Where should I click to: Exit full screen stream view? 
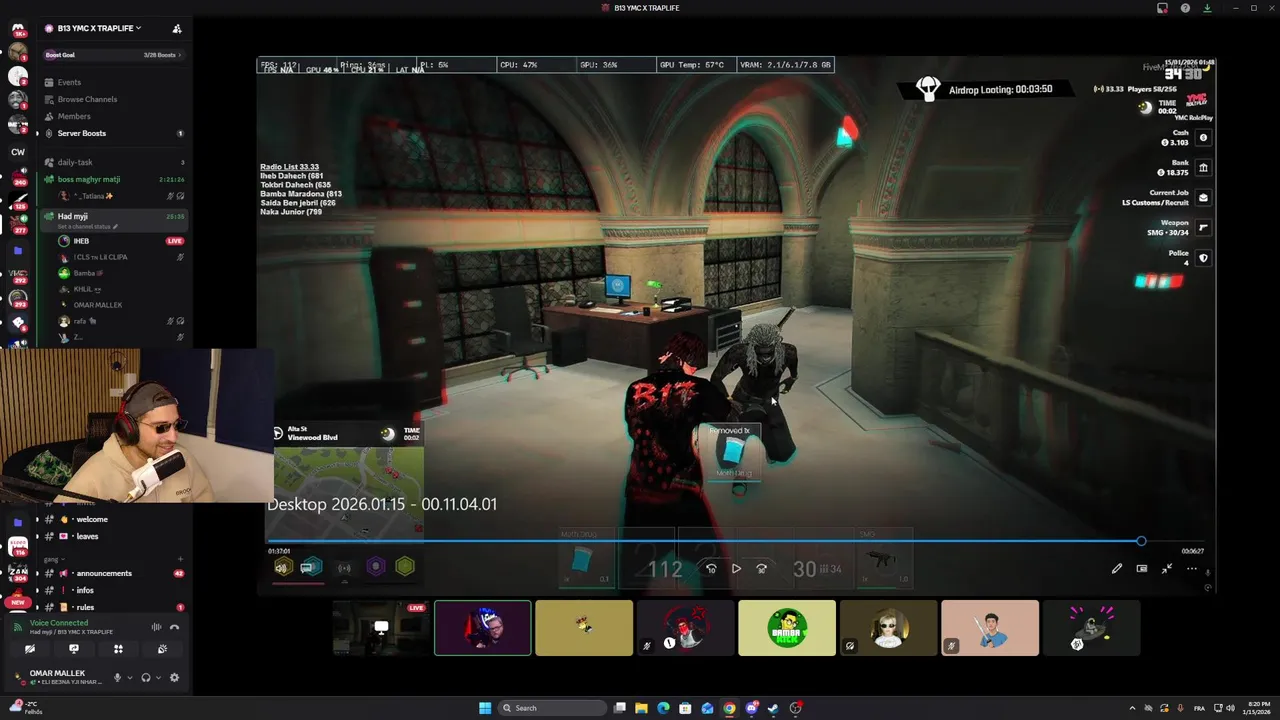pyautogui.click(x=1167, y=568)
